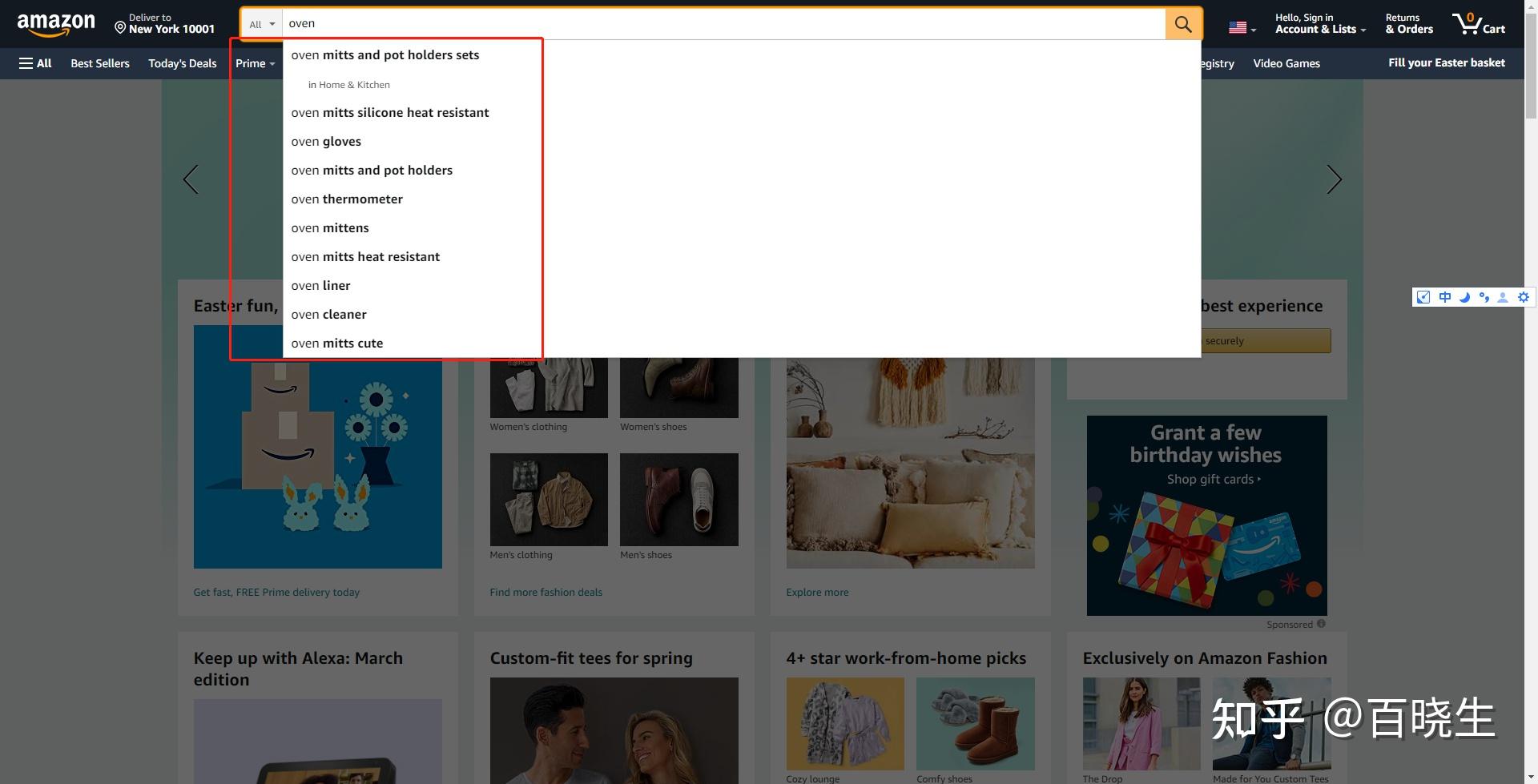Click the gear icon in floating toolbar

point(1523,297)
